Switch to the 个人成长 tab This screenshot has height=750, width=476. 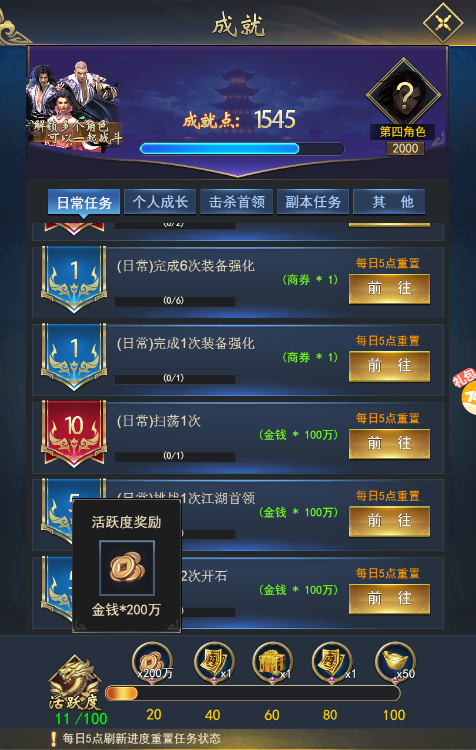160,201
